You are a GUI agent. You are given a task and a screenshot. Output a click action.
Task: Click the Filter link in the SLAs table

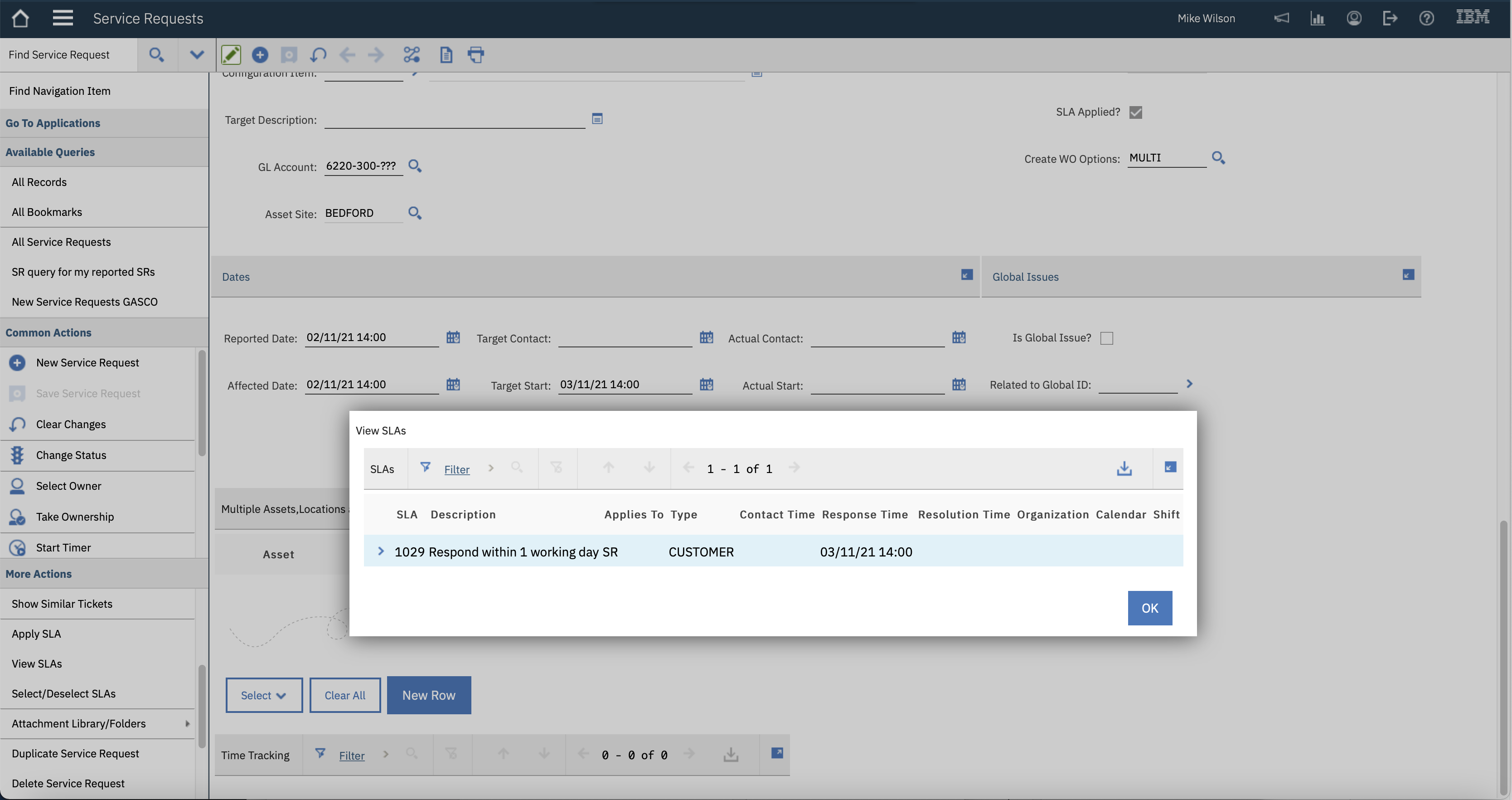[456, 469]
